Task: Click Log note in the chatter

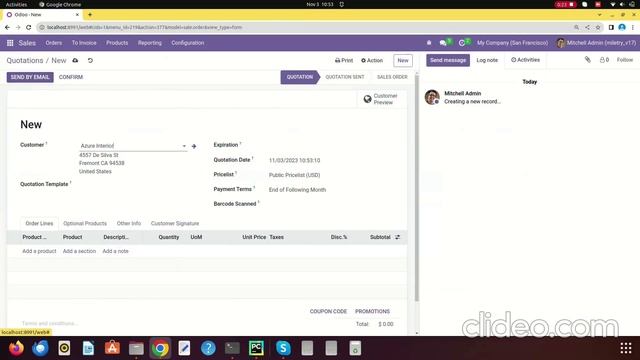Action: pyautogui.click(x=487, y=60)
